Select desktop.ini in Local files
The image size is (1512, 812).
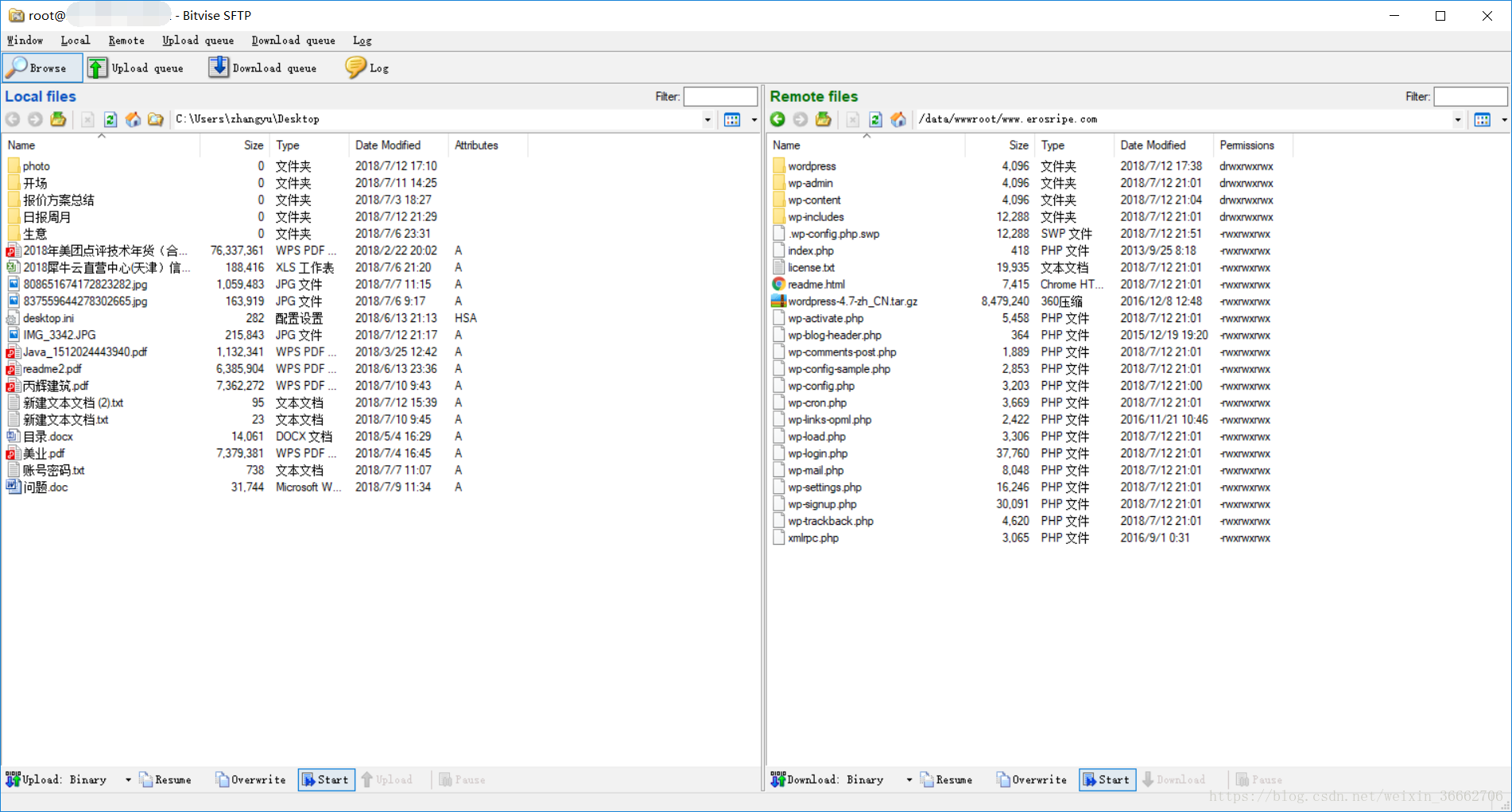click(x=48, y=318)
